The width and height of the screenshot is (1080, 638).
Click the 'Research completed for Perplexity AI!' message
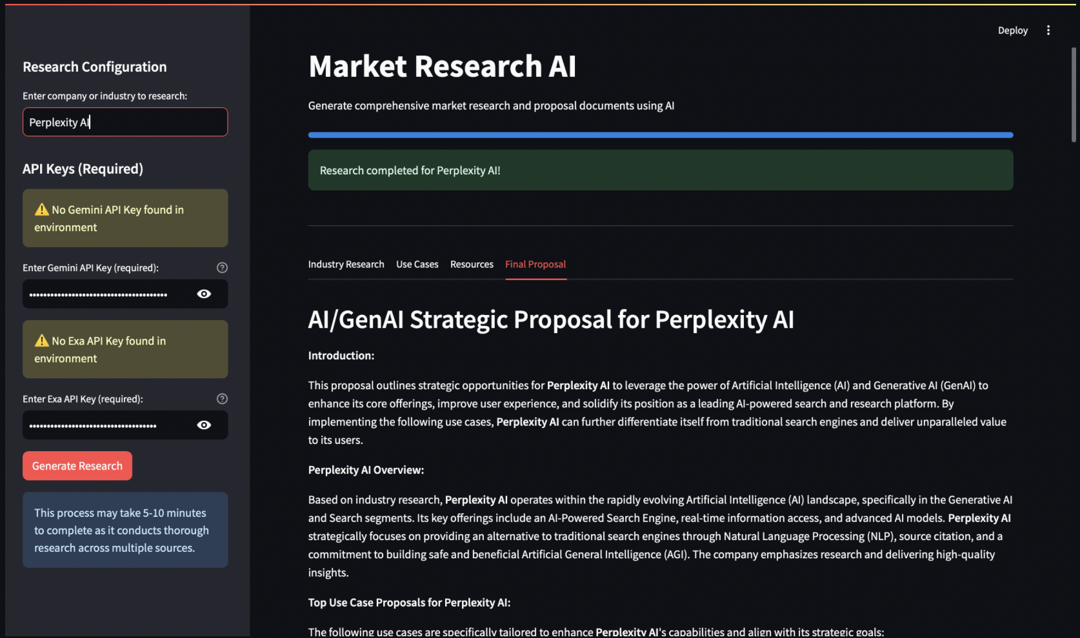click(661, 170)
